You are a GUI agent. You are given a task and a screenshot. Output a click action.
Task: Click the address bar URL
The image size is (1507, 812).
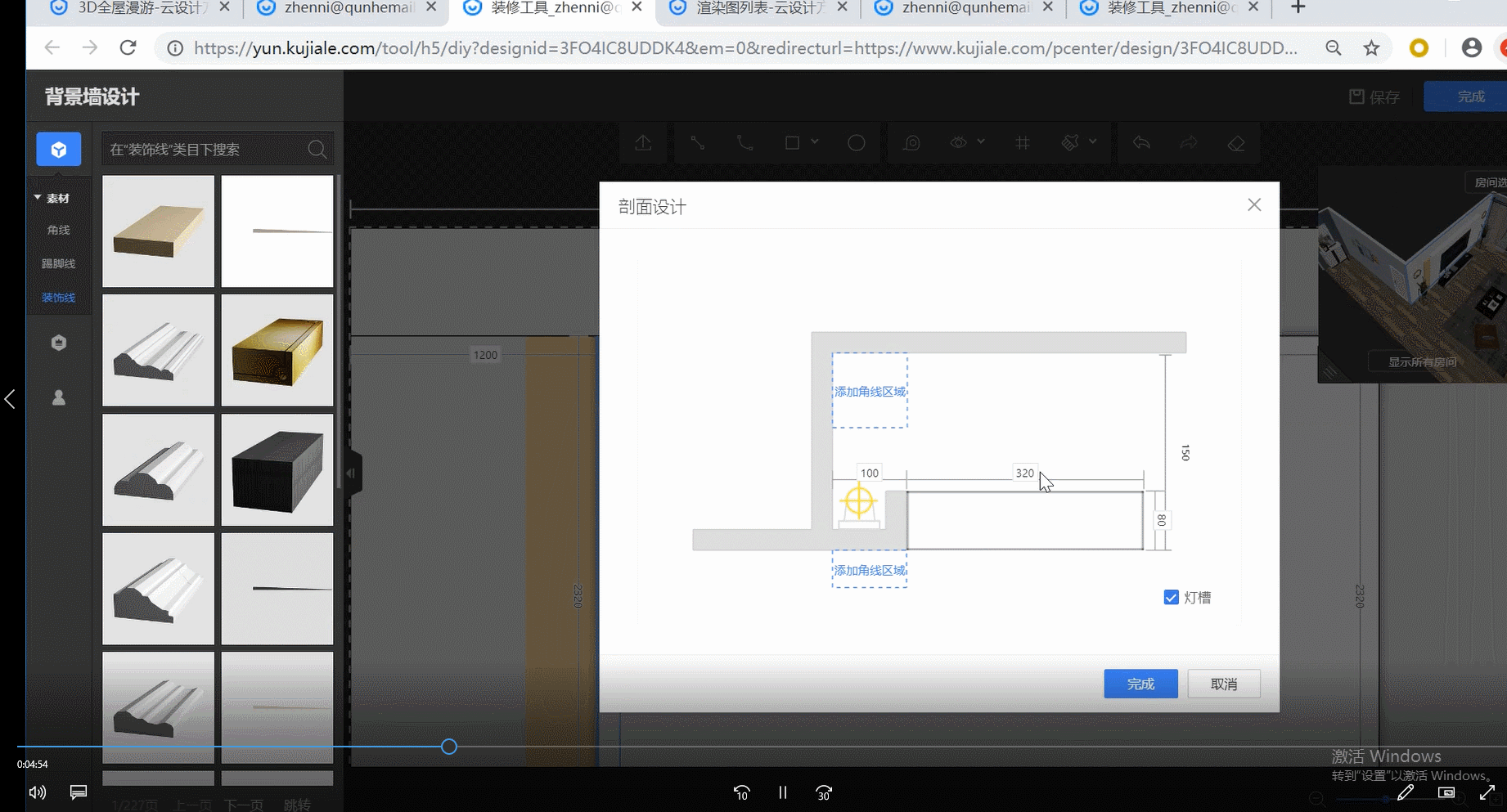pos(745,48)
